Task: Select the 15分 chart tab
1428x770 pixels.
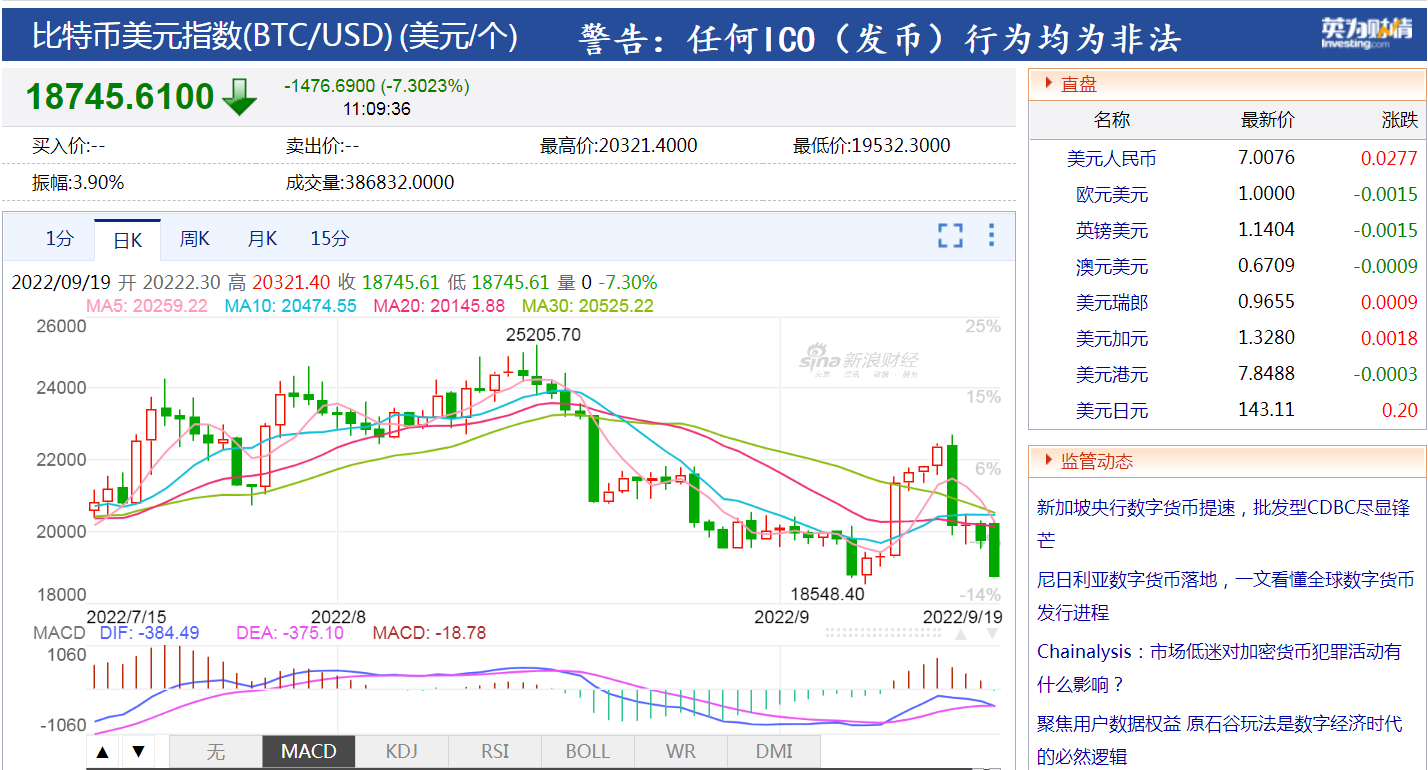Action: (x=330, y=239)
